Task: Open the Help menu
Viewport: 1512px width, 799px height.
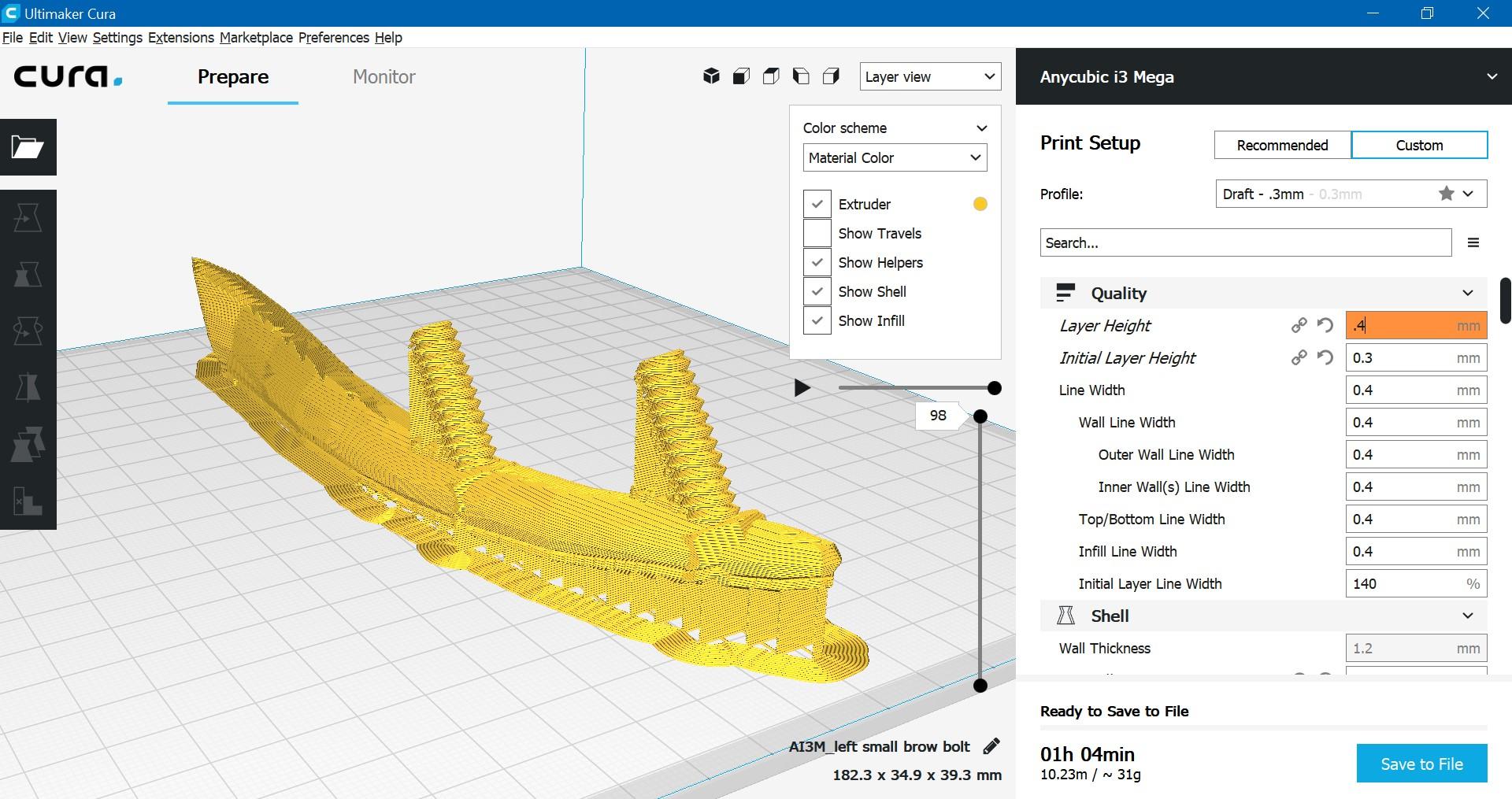Action: coord(388,38)
